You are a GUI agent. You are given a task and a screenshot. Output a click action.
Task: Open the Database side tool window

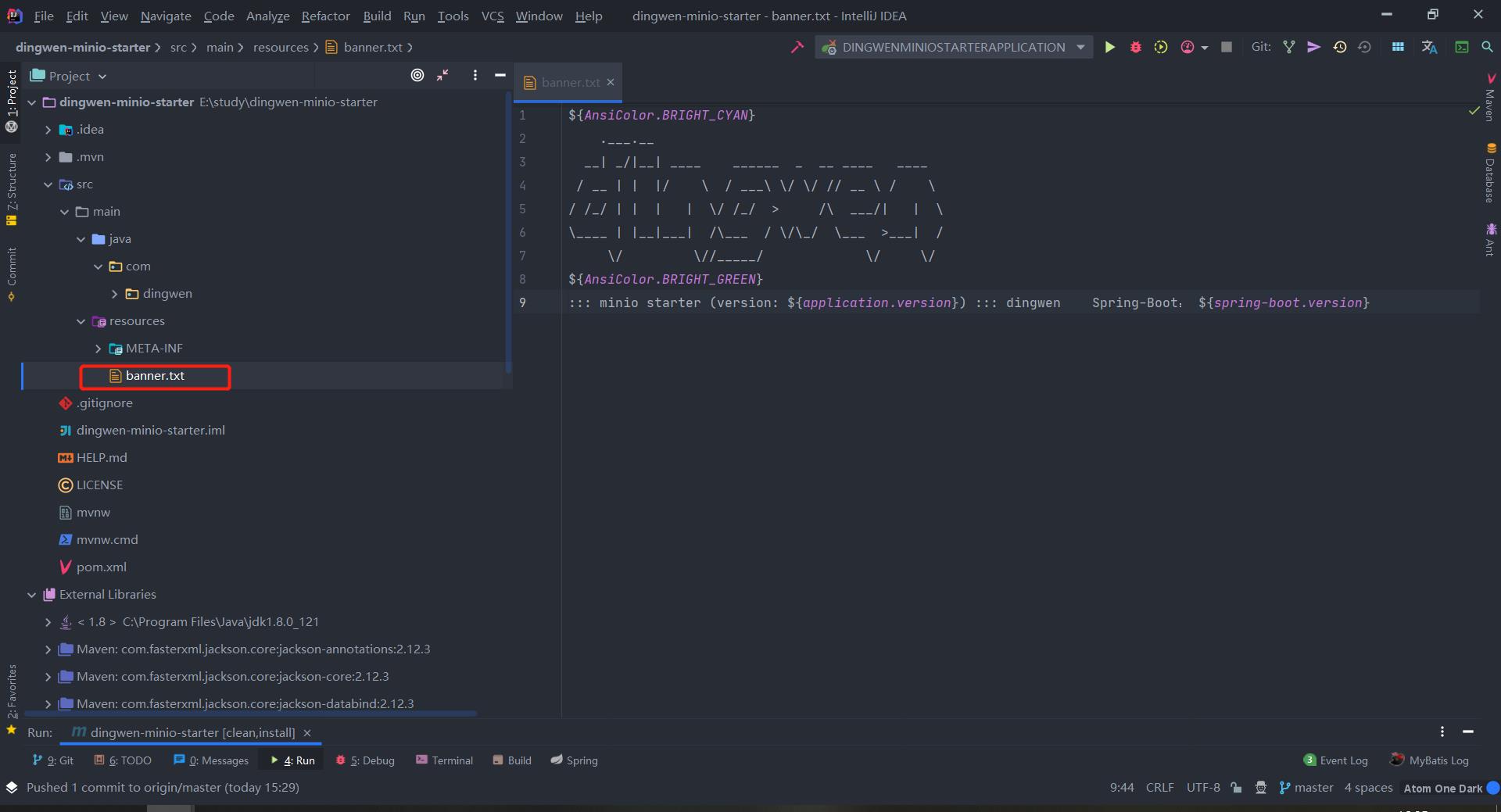[1491, 173]
